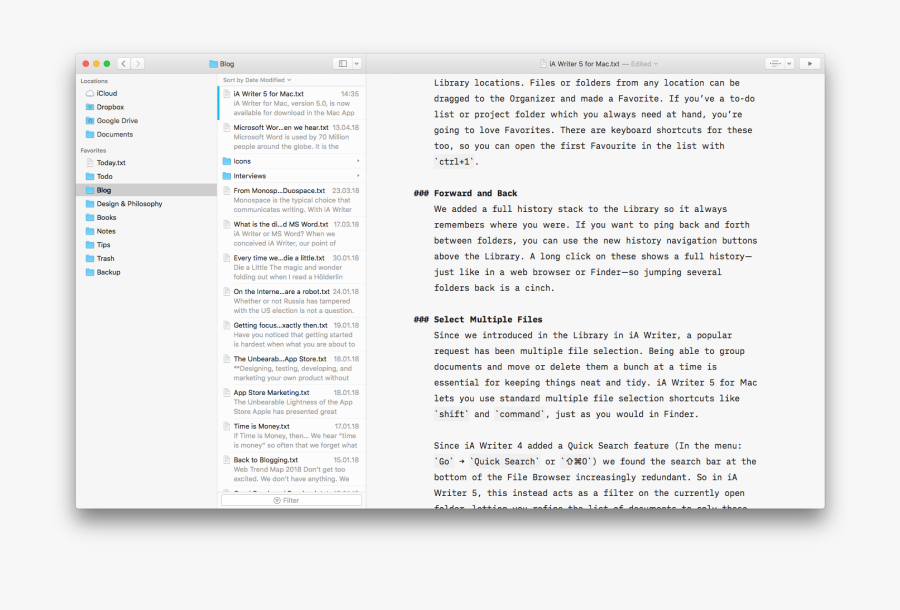Expand the Icons folder arrow

pyautogui.click(x=358, y=161)
